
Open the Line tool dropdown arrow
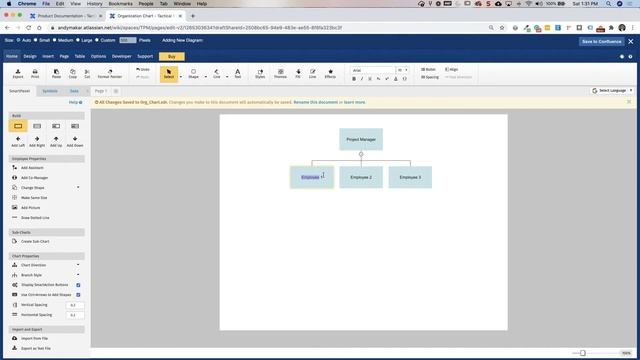[x=227, y=77]
